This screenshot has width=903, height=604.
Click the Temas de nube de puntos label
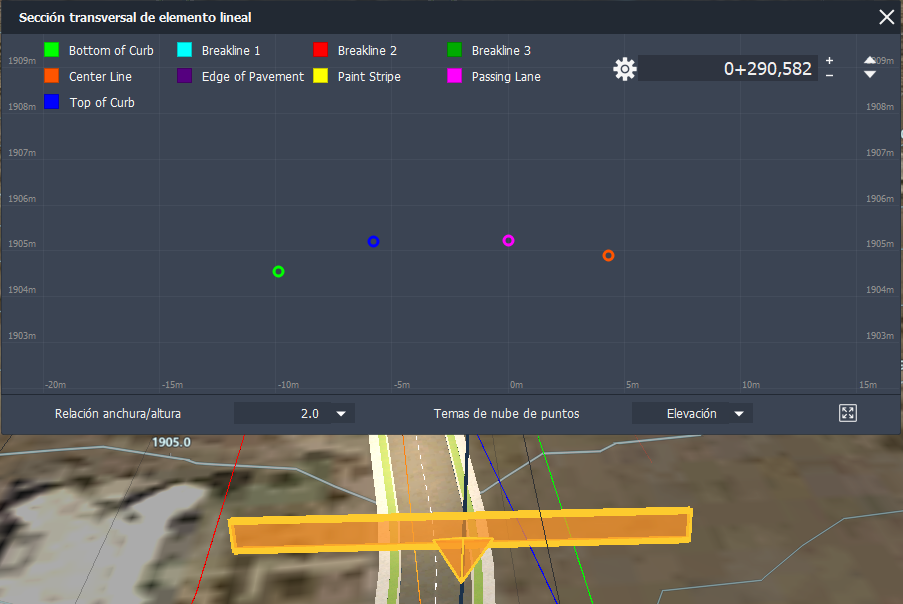point(506,413)
